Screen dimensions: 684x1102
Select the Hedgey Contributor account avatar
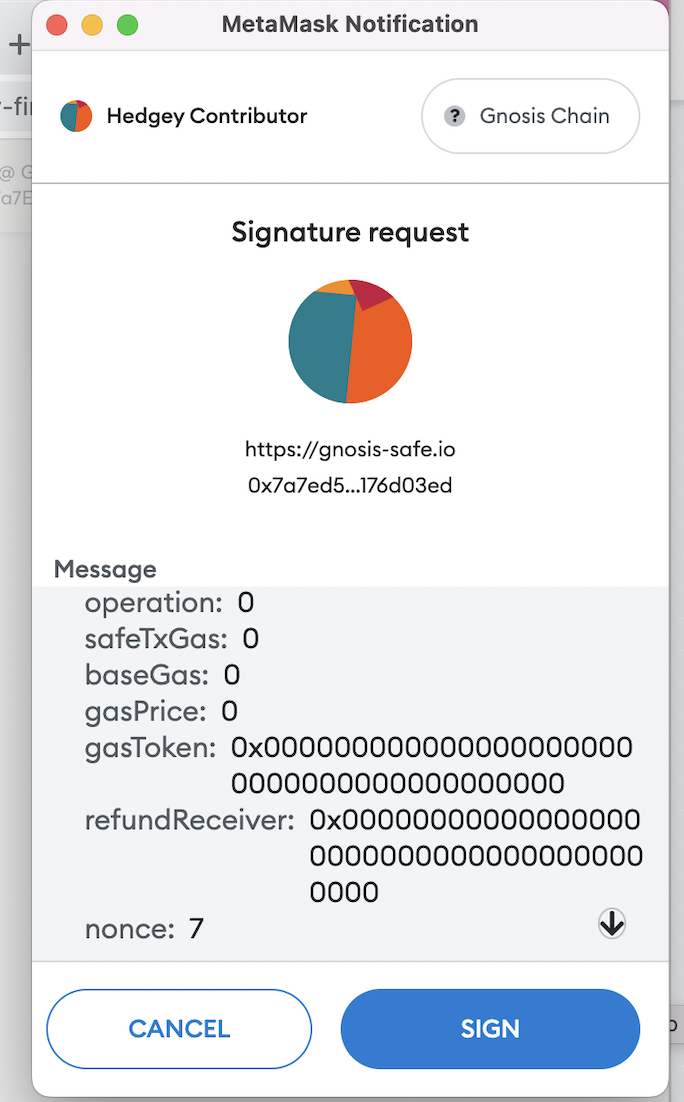click(76, 116)
